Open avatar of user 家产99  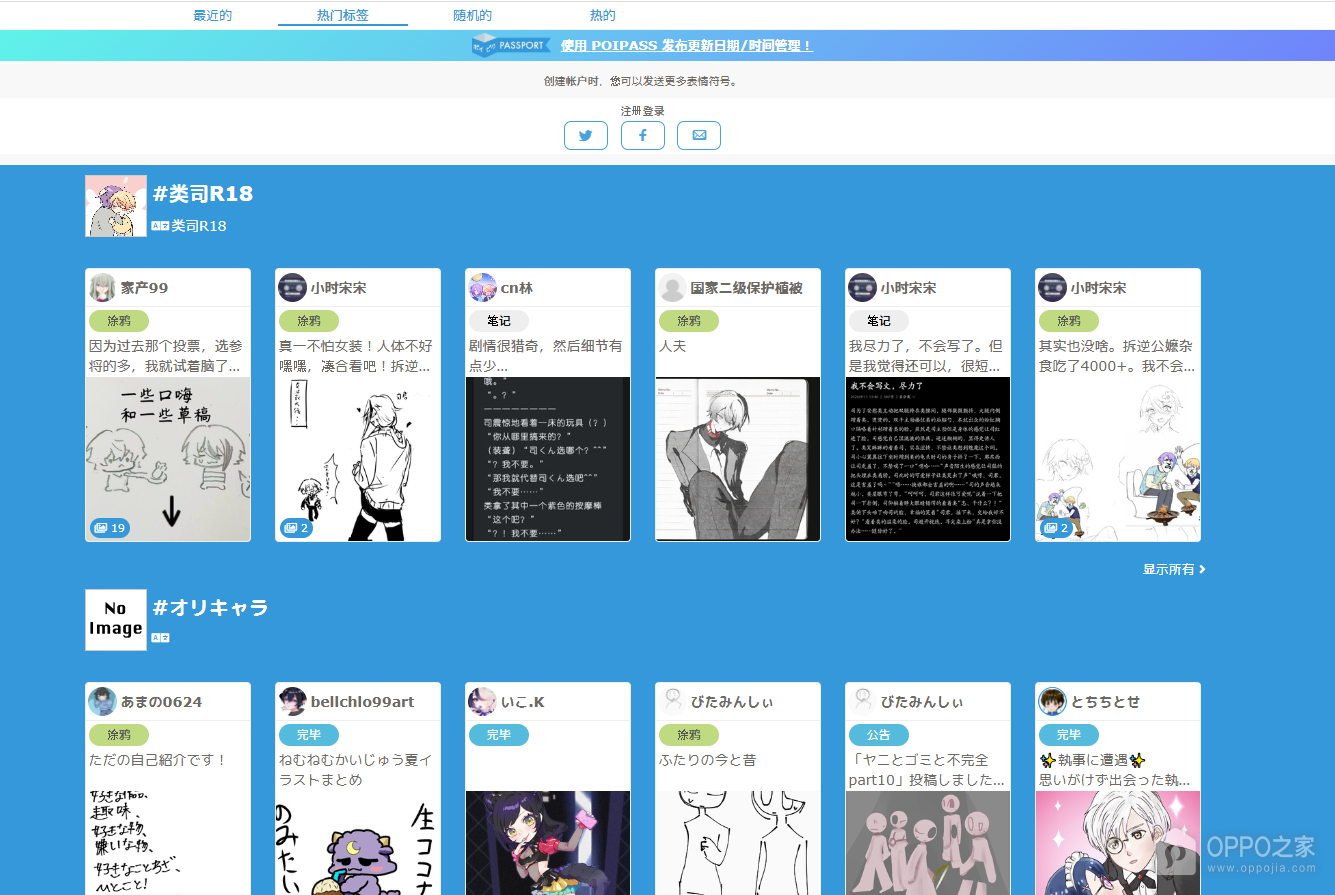(x=102, y=288)
